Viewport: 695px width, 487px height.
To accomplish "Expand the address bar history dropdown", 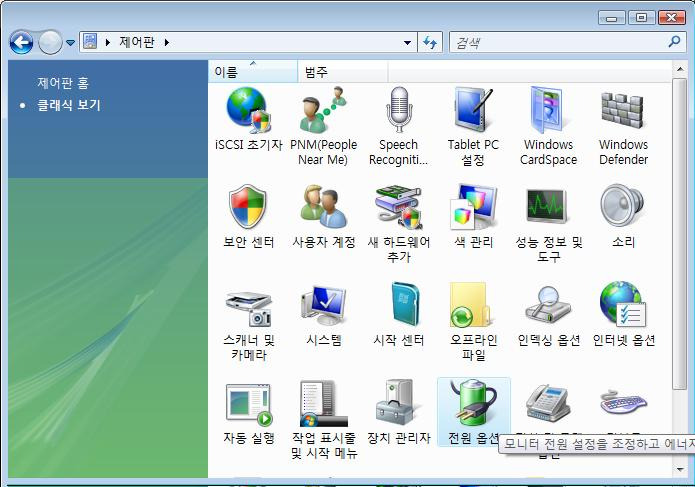I will [407, 43].
